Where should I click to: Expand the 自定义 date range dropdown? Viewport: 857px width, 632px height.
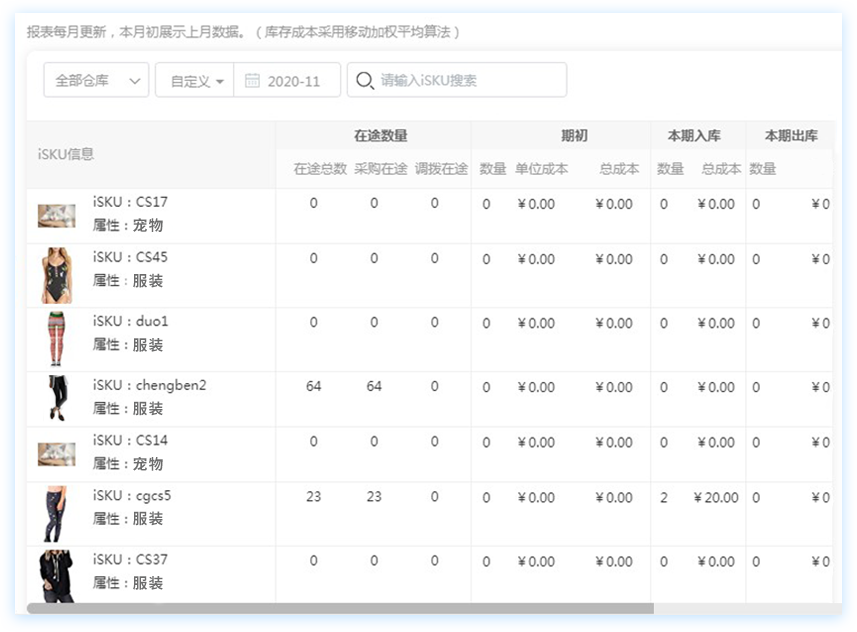195,81
